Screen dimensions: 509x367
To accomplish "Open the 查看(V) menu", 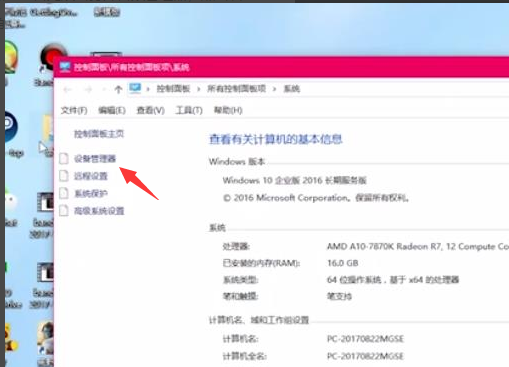I will click(x=151, y=110).
